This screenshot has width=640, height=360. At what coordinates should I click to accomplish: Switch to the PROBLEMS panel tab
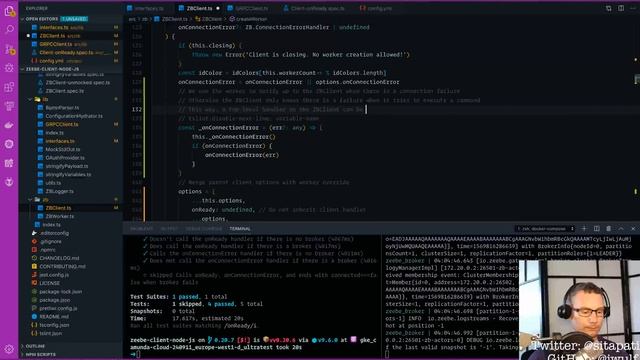141,229
